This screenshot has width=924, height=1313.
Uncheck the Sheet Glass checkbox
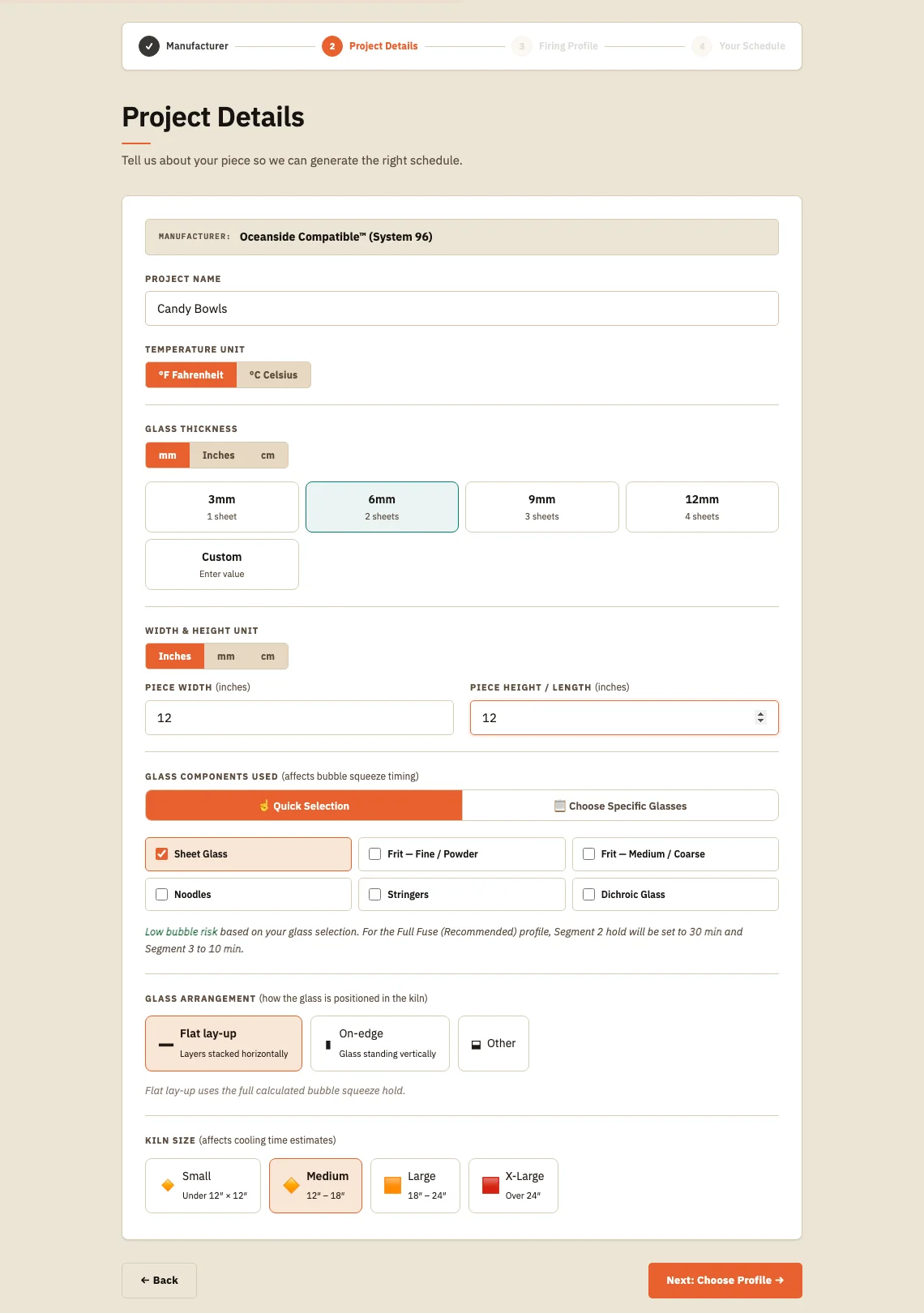pyautogui.click(x=162, y=854)
